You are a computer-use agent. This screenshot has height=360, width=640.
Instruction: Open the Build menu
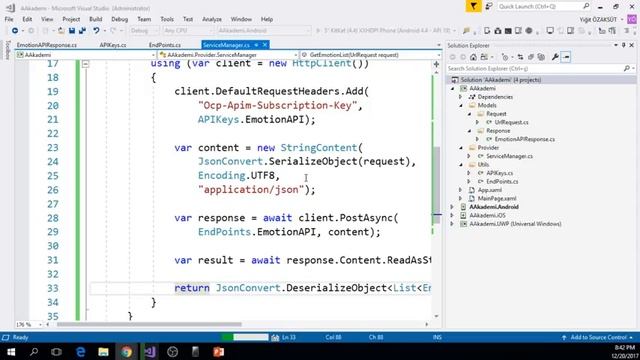[96, 19]
